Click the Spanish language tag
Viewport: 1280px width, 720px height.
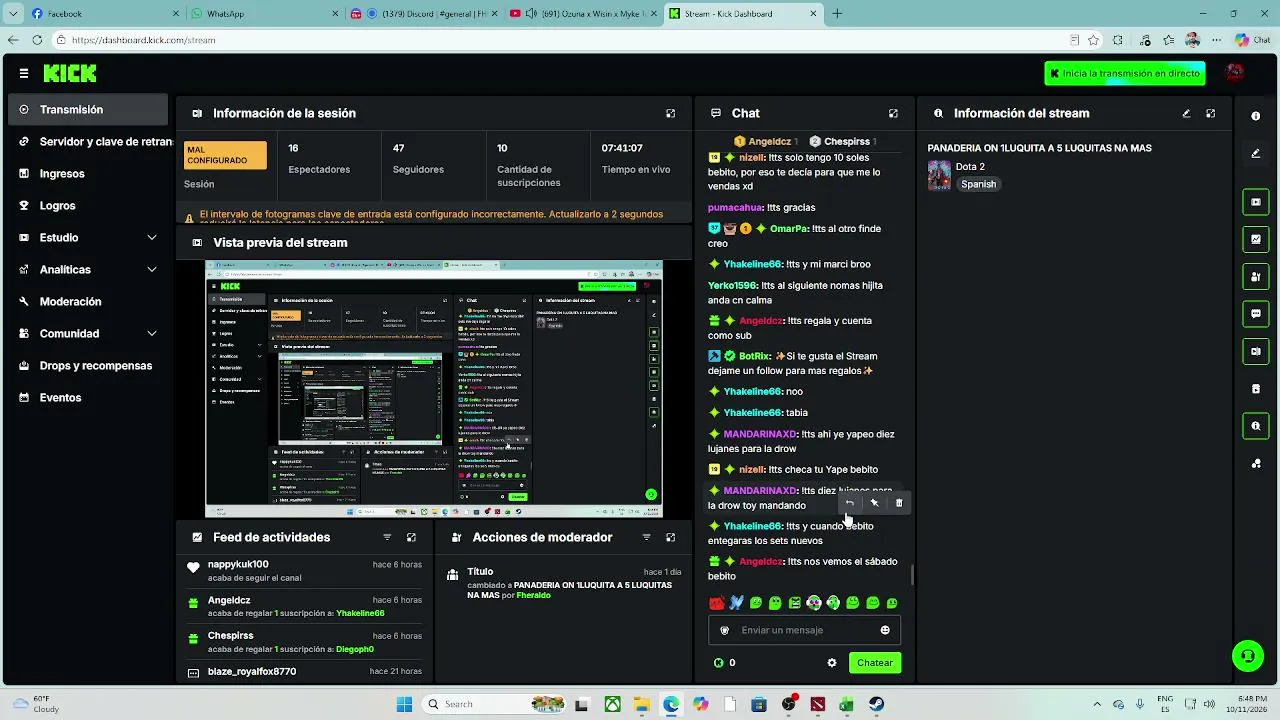(x=978, y=184)
